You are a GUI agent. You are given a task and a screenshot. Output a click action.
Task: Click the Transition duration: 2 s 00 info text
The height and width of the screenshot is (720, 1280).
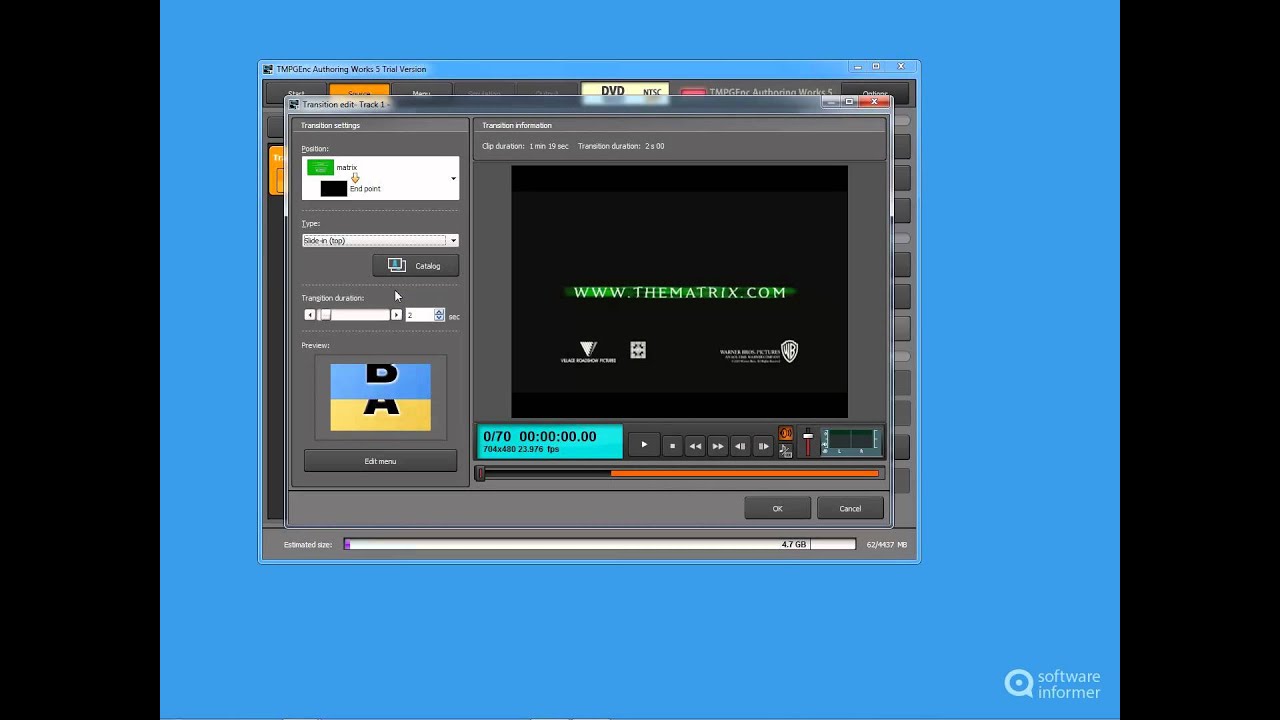tap(621, 146)
